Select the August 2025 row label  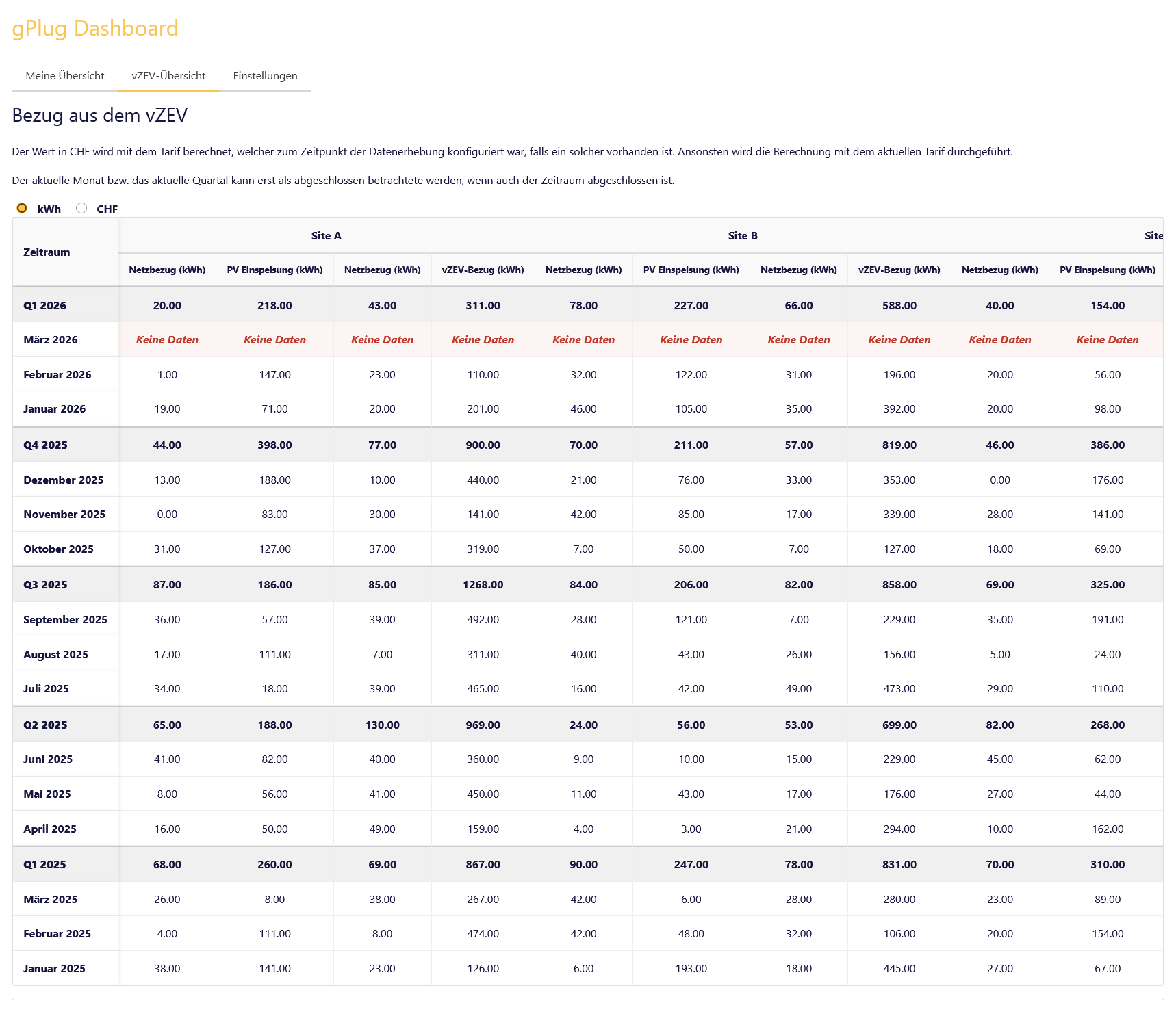(55, 655)
